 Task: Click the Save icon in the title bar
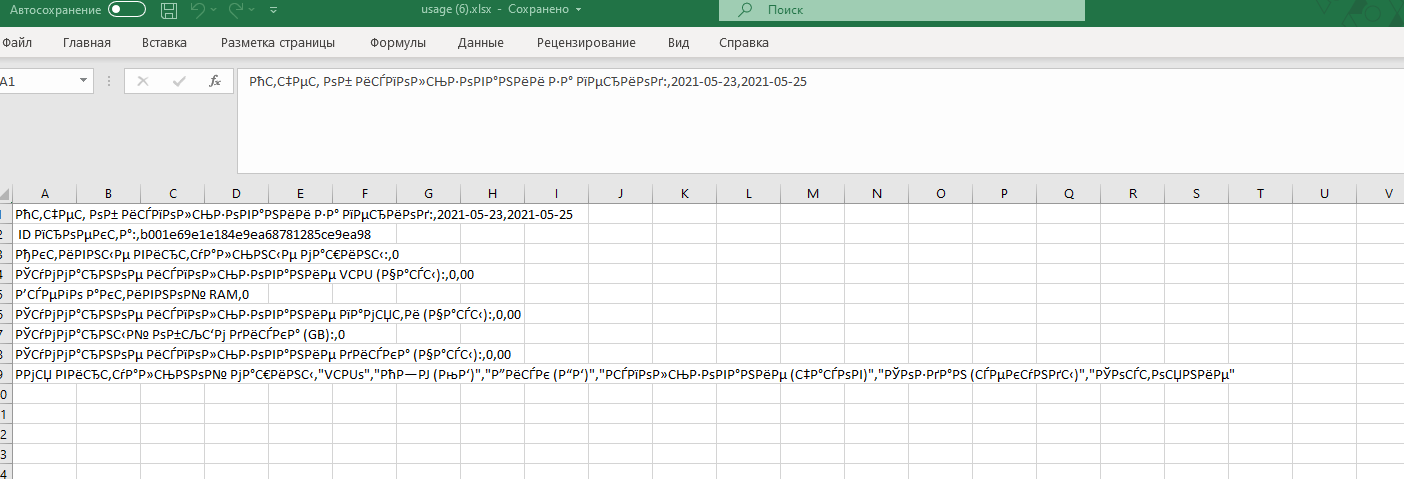tap(169, 10)
